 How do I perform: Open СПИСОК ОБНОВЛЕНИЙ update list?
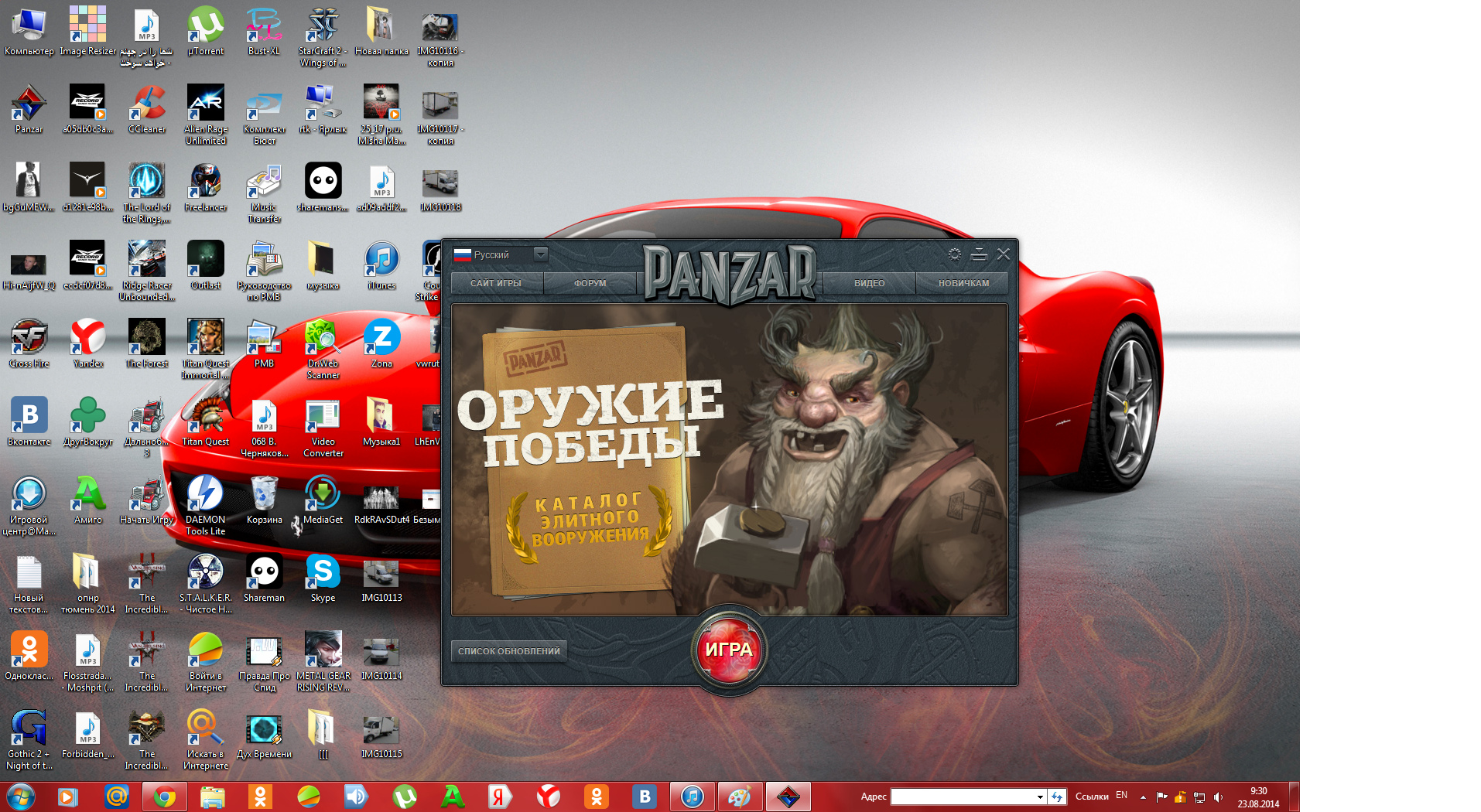click(x=508, y=651)
